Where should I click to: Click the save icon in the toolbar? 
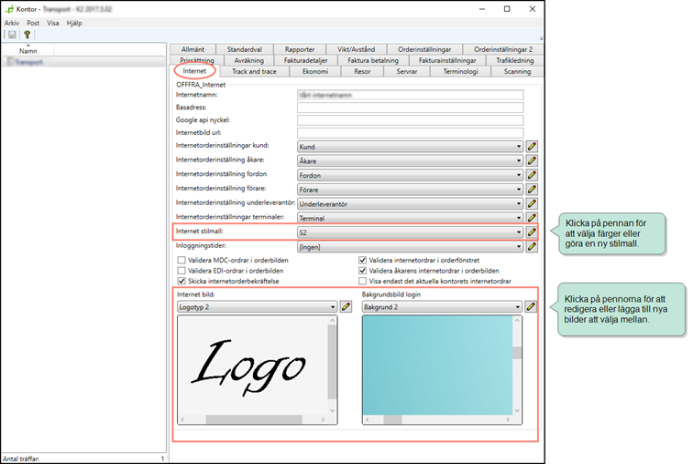[12, 34]
